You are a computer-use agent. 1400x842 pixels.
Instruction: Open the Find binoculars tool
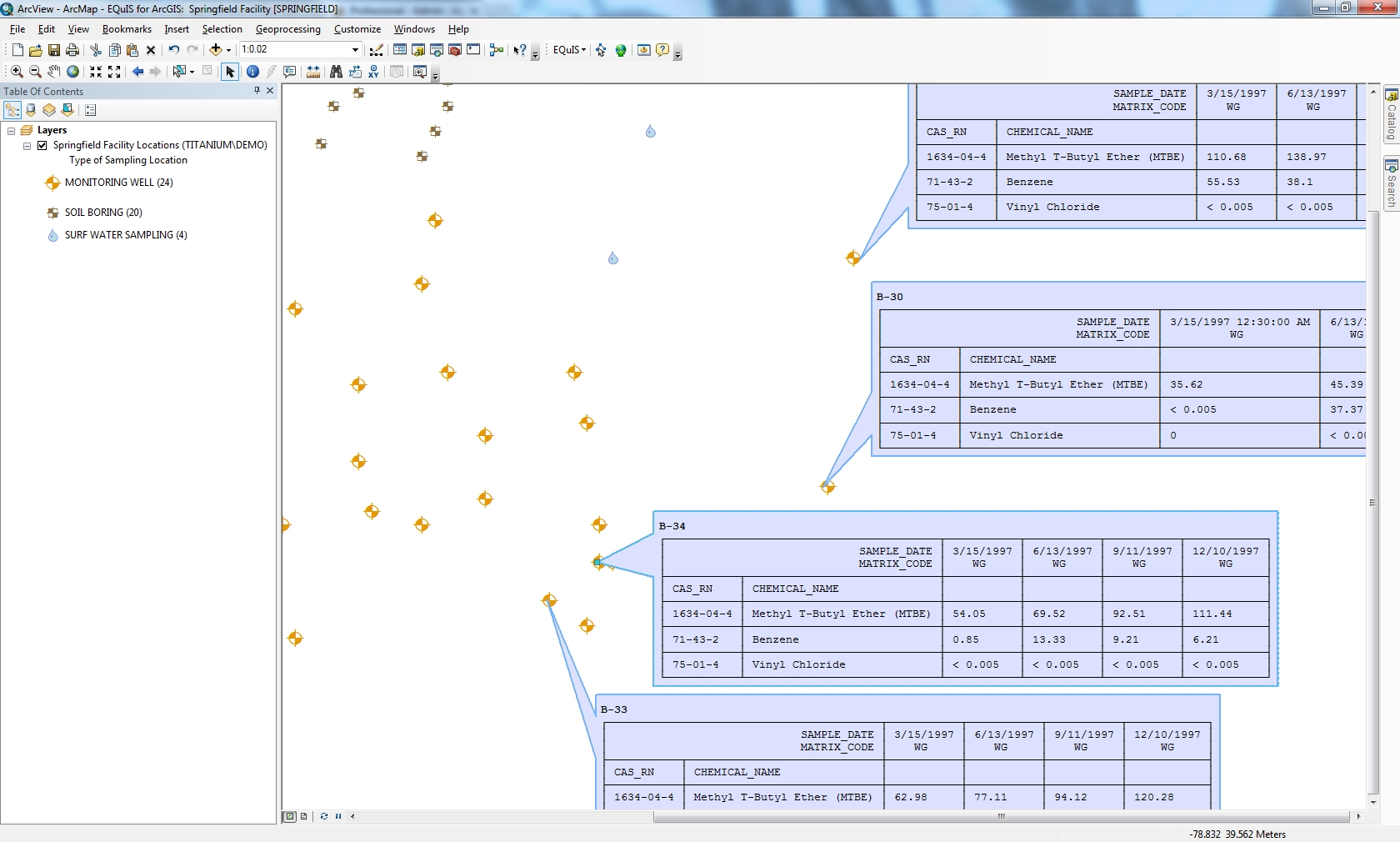(x=336, y=72)
